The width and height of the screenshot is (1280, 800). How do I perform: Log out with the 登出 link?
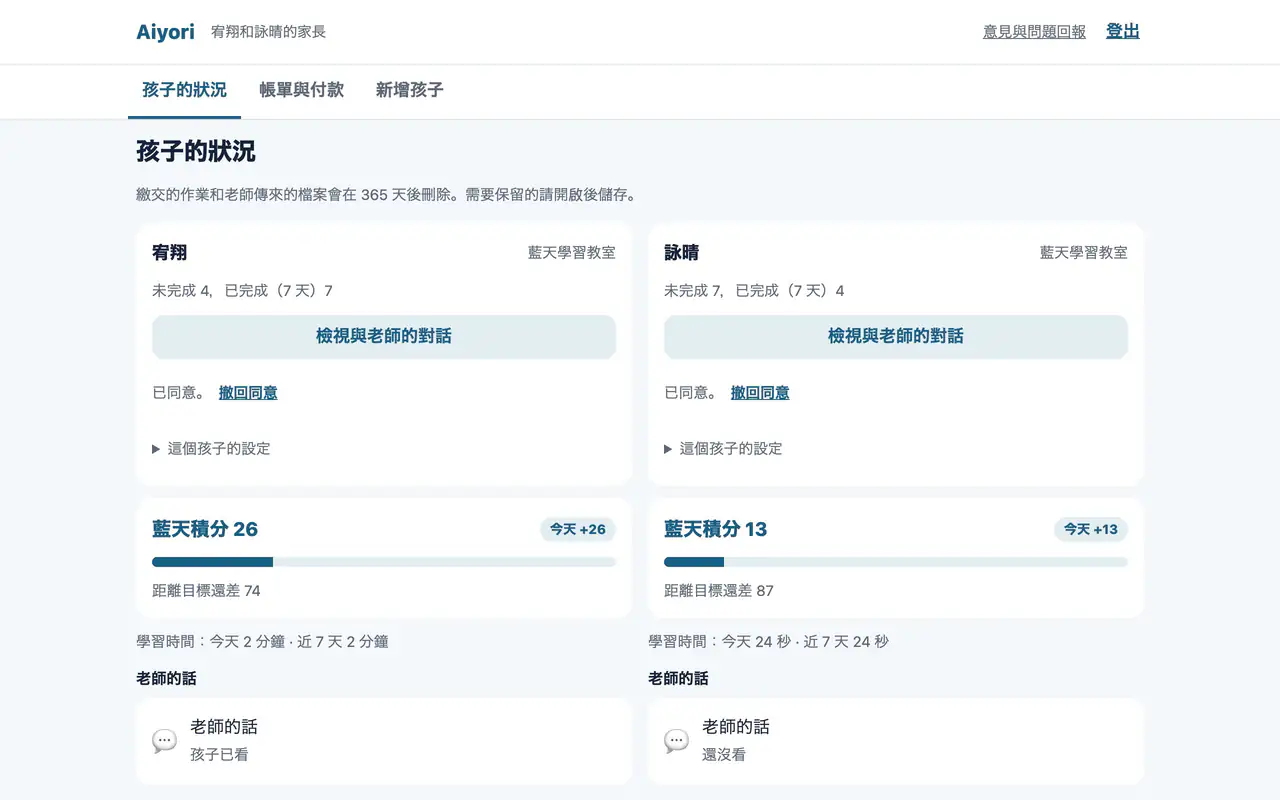(x=1123, y=31)
